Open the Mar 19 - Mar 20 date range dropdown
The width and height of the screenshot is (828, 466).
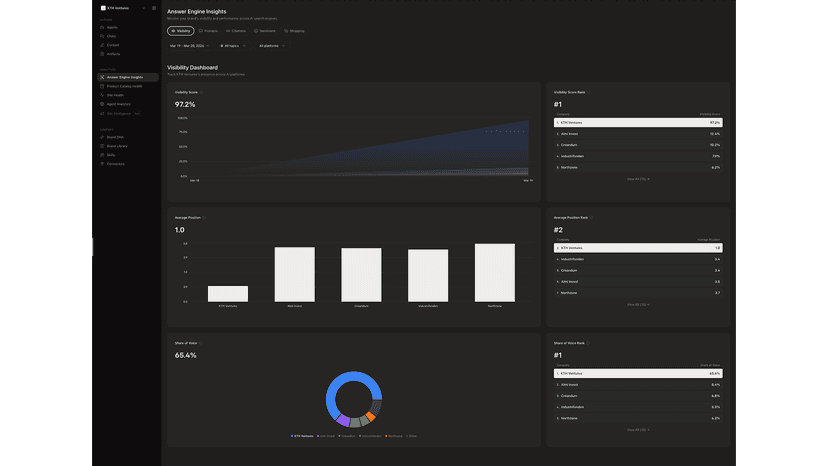190,46
